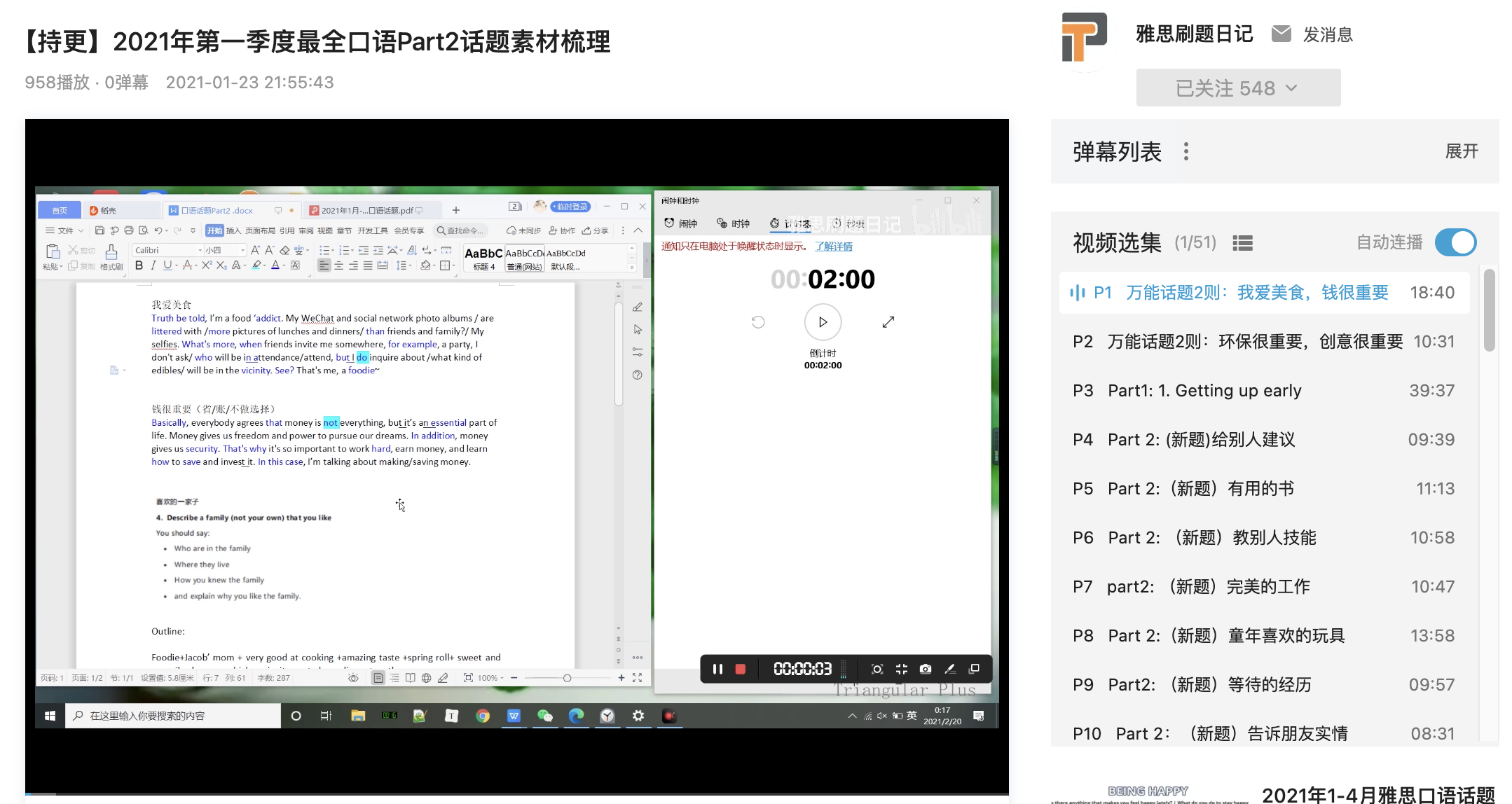
Task: Click 展开 to expand danmaku list
Action: tap(1461, 151)
